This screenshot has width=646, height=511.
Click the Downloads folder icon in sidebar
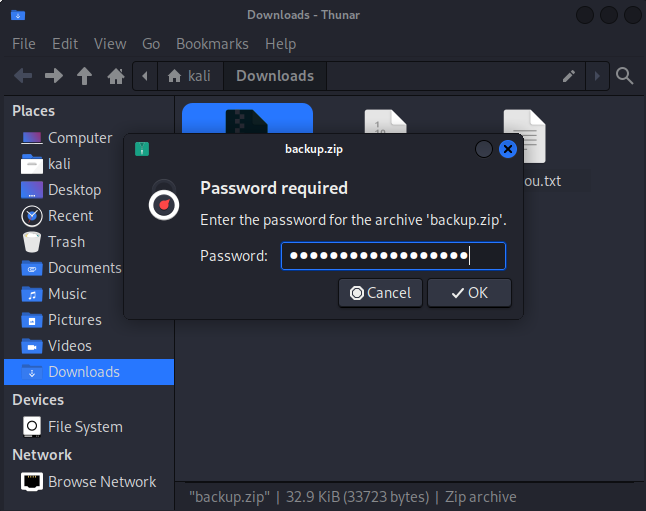[x=32, y=372]
